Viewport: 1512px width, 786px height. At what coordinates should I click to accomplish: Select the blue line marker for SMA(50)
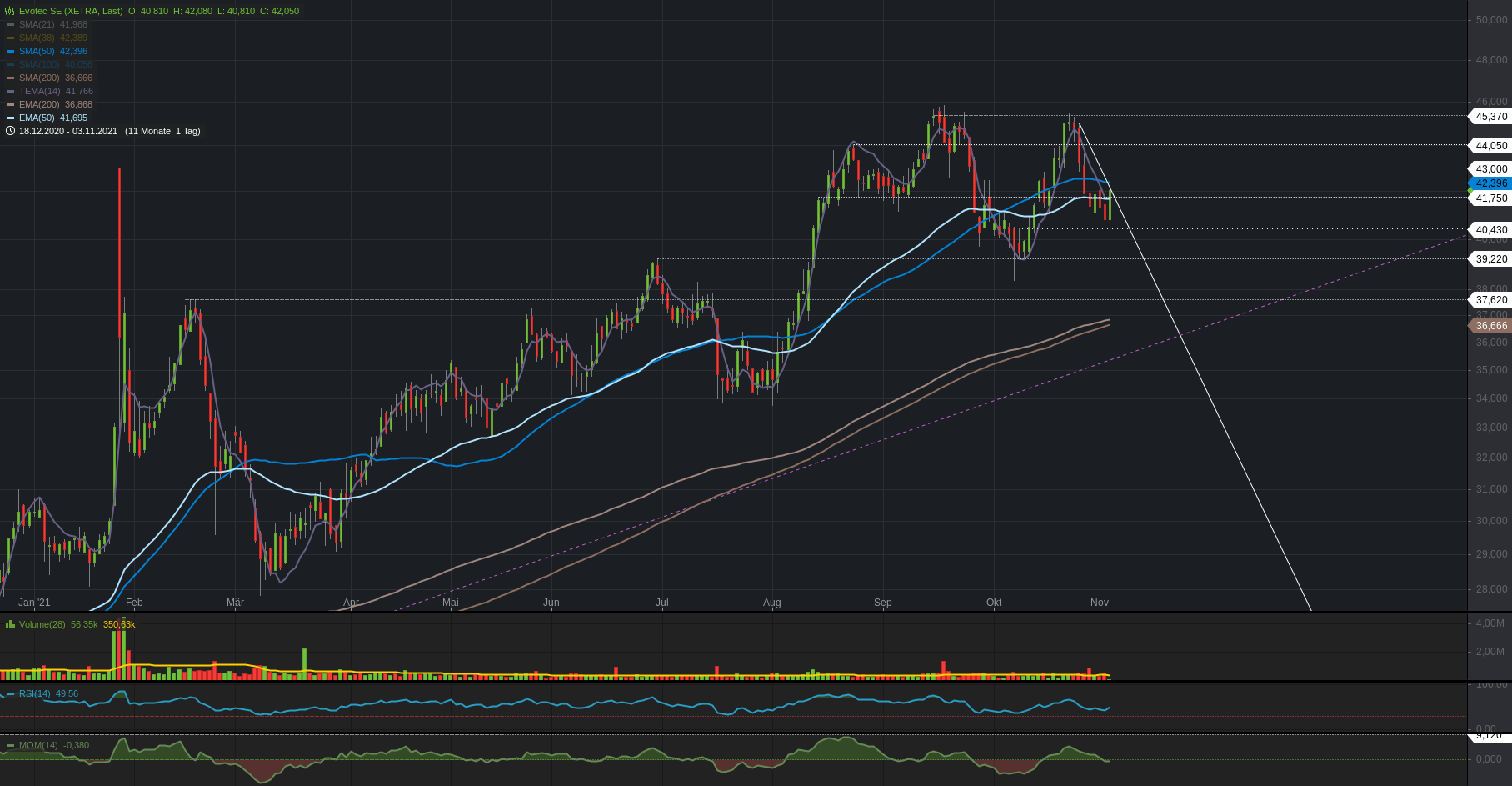[10, 51]
